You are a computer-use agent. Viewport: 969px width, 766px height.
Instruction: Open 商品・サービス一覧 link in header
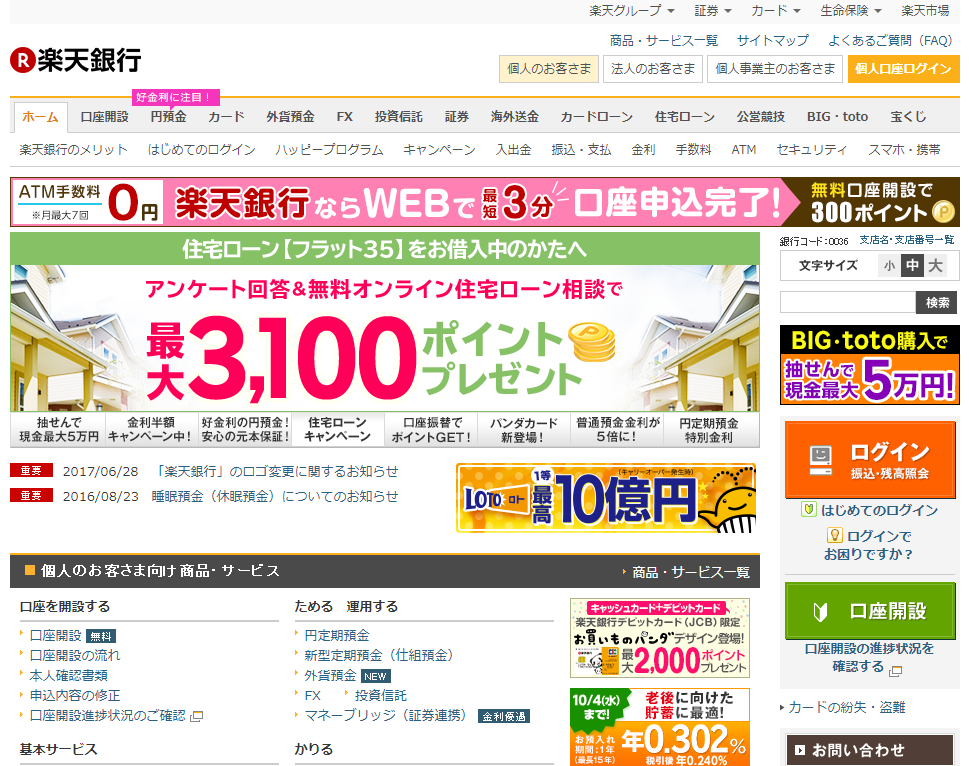point(664,41)
